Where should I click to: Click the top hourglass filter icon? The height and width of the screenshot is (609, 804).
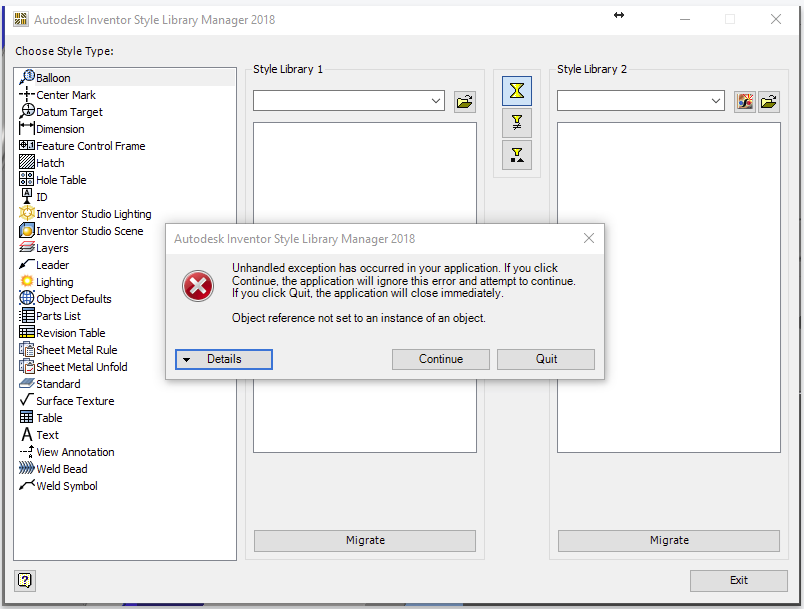[516, 90]
